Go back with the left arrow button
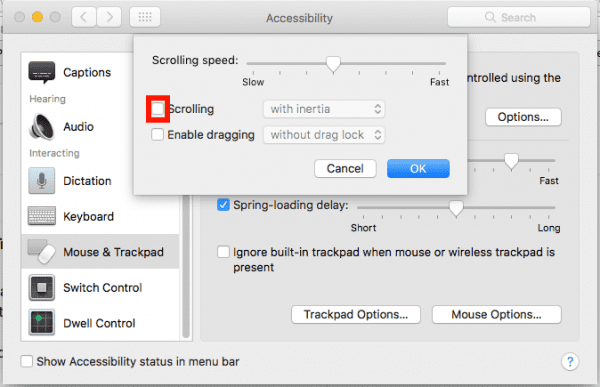600x387 pixels. tap(84, 17)
